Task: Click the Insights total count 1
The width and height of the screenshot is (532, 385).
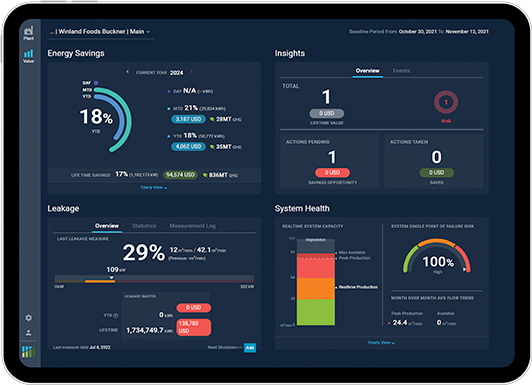Action: pyautogui.click(x=326, y=97)
